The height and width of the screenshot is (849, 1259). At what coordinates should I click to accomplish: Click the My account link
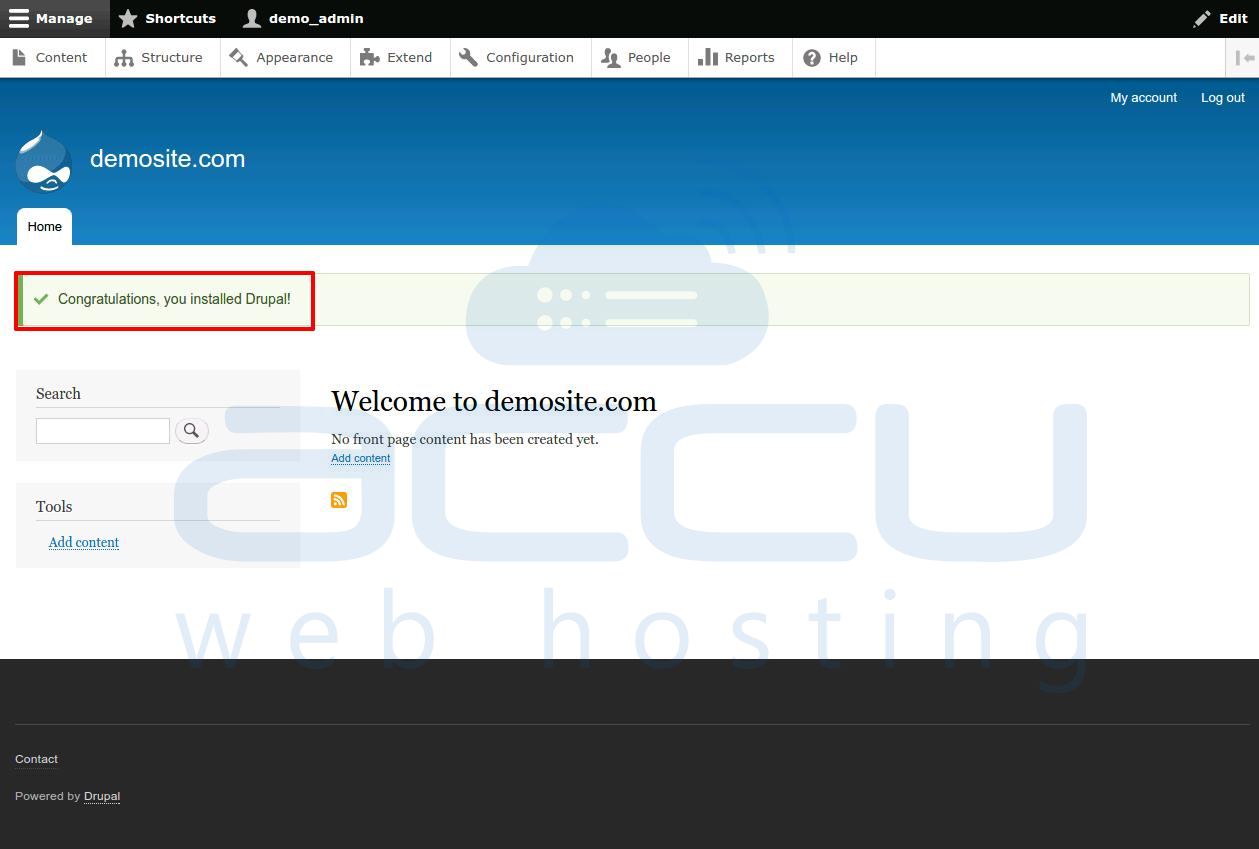pyautogui.click(x=1143, y=97)
